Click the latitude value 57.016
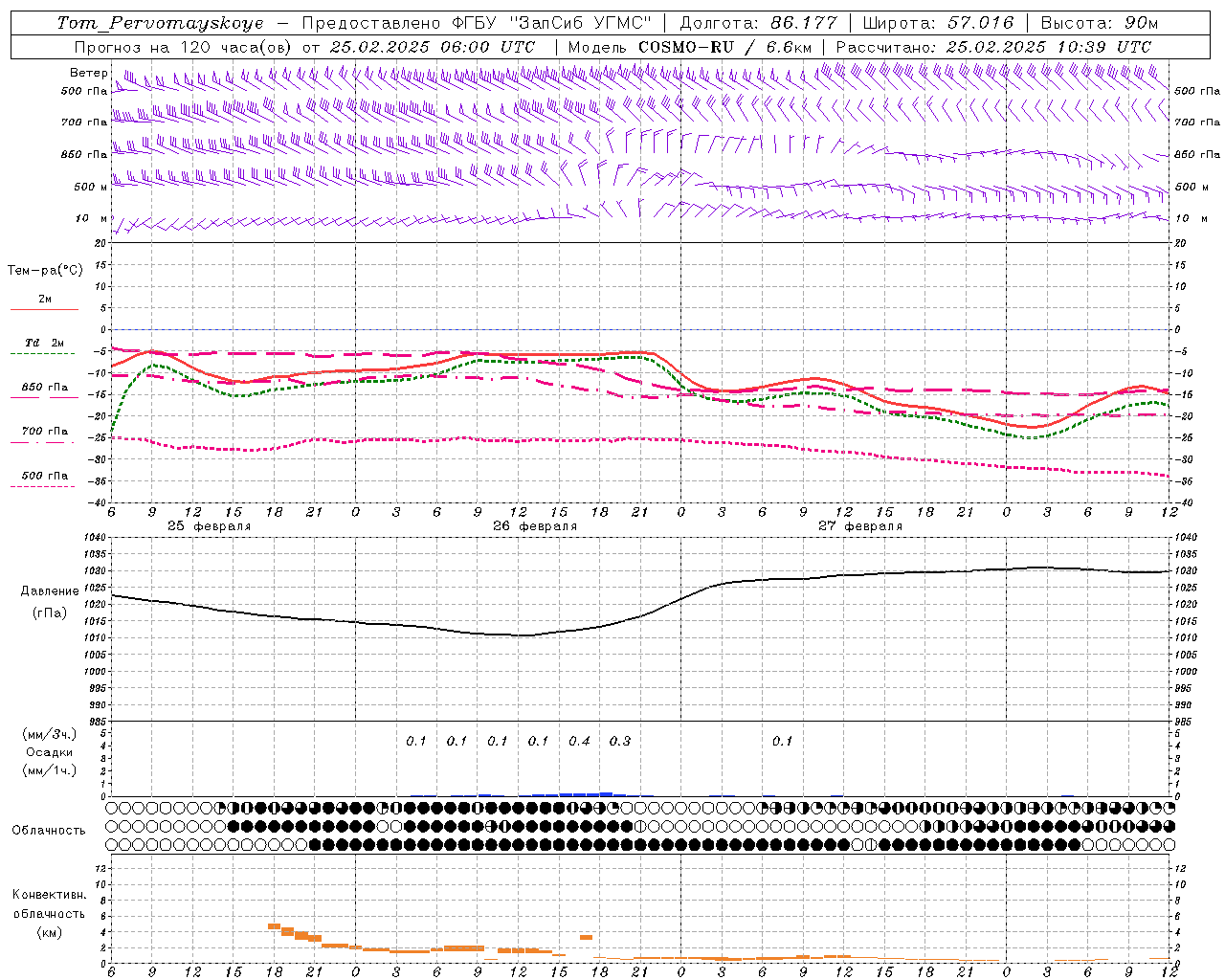This screenshot has width=1225, height=980. pyautogui.click(x=980, y=23)
